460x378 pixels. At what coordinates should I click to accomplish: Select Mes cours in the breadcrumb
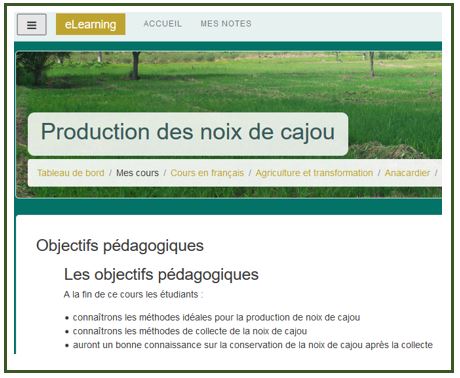[x=137, y=173]
